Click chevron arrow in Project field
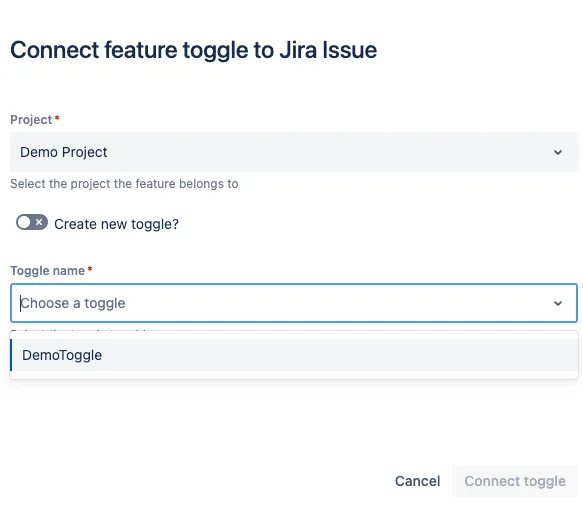The width and height of the screenshot is (583, 508). point(558,152)
